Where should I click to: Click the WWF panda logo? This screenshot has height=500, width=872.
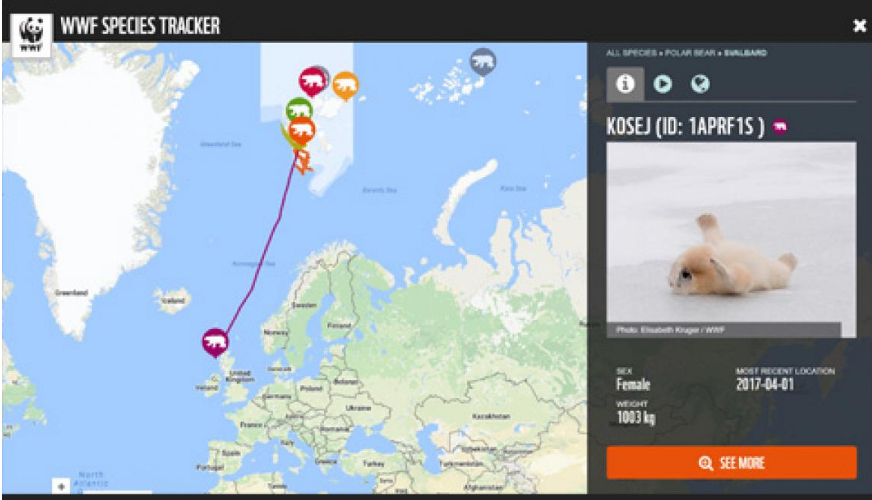pyautogui.click(x=31, y=34)
